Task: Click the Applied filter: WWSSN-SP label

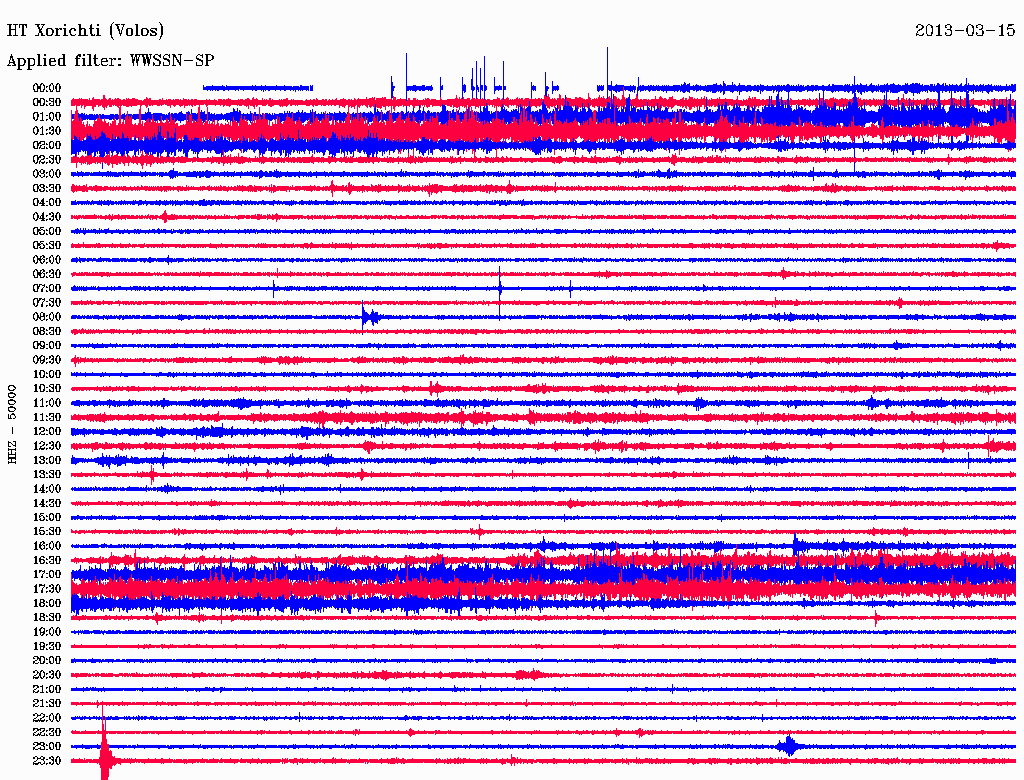Action: pyautogui.click(x=110, y=61)
